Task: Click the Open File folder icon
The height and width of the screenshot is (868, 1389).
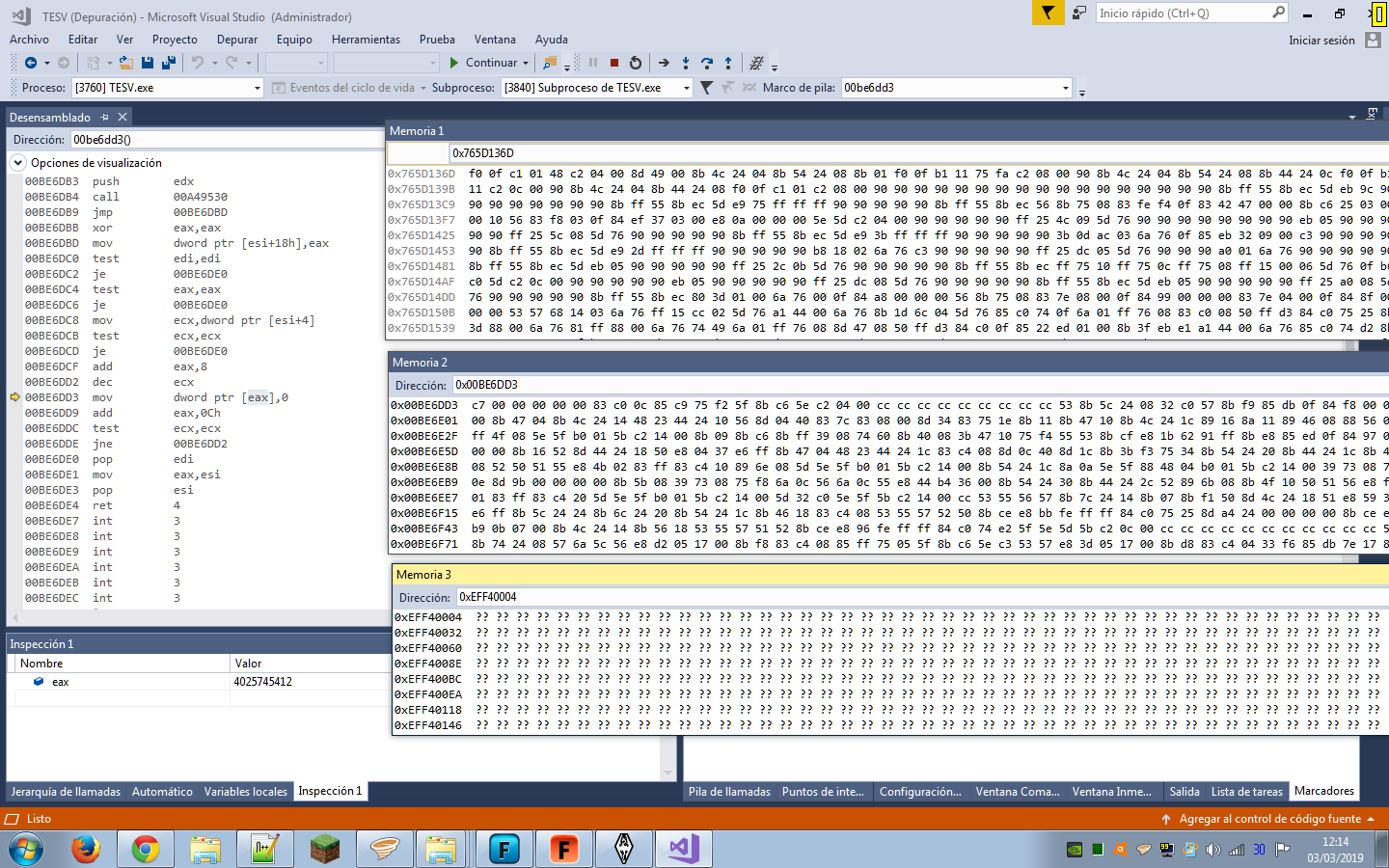Action: [125, 63]
